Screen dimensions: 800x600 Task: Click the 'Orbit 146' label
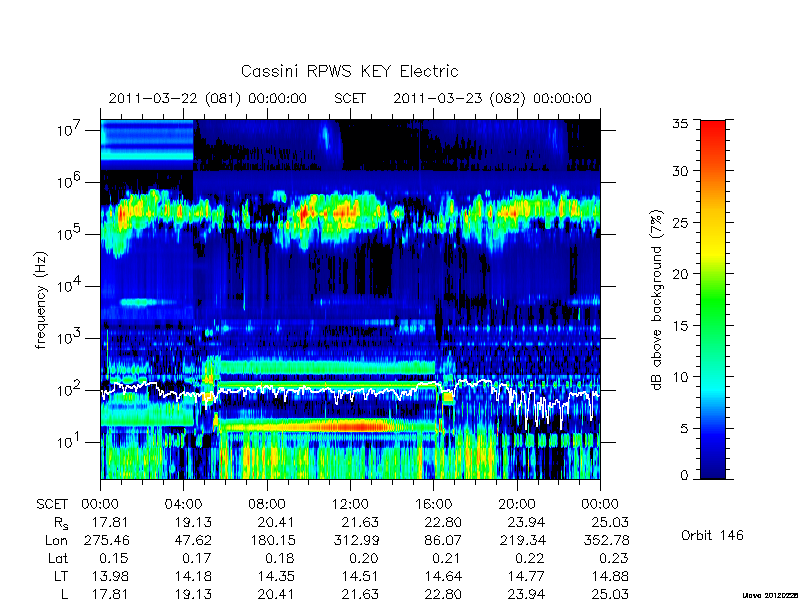click(x=712, y=535)
